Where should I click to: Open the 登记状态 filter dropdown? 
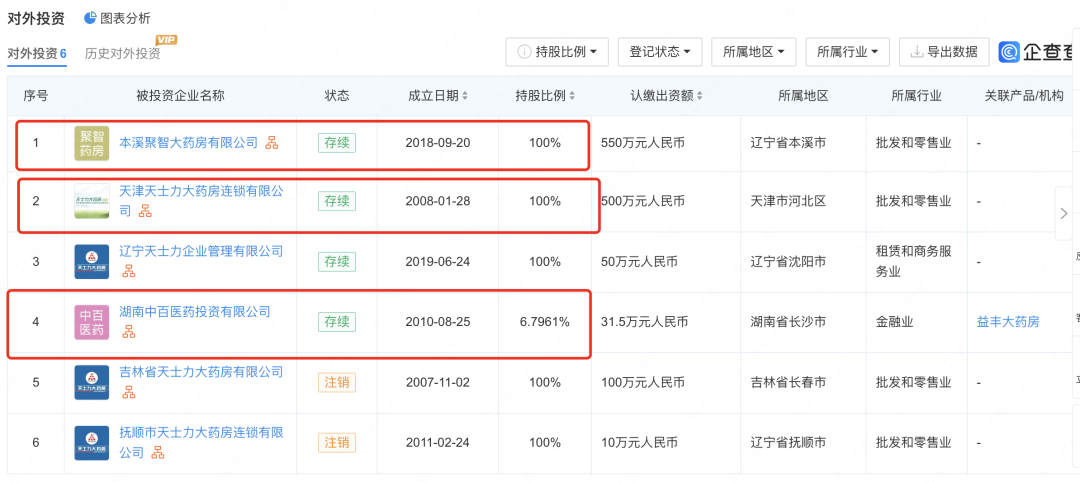pyautogui.click(x=660, y=52)
